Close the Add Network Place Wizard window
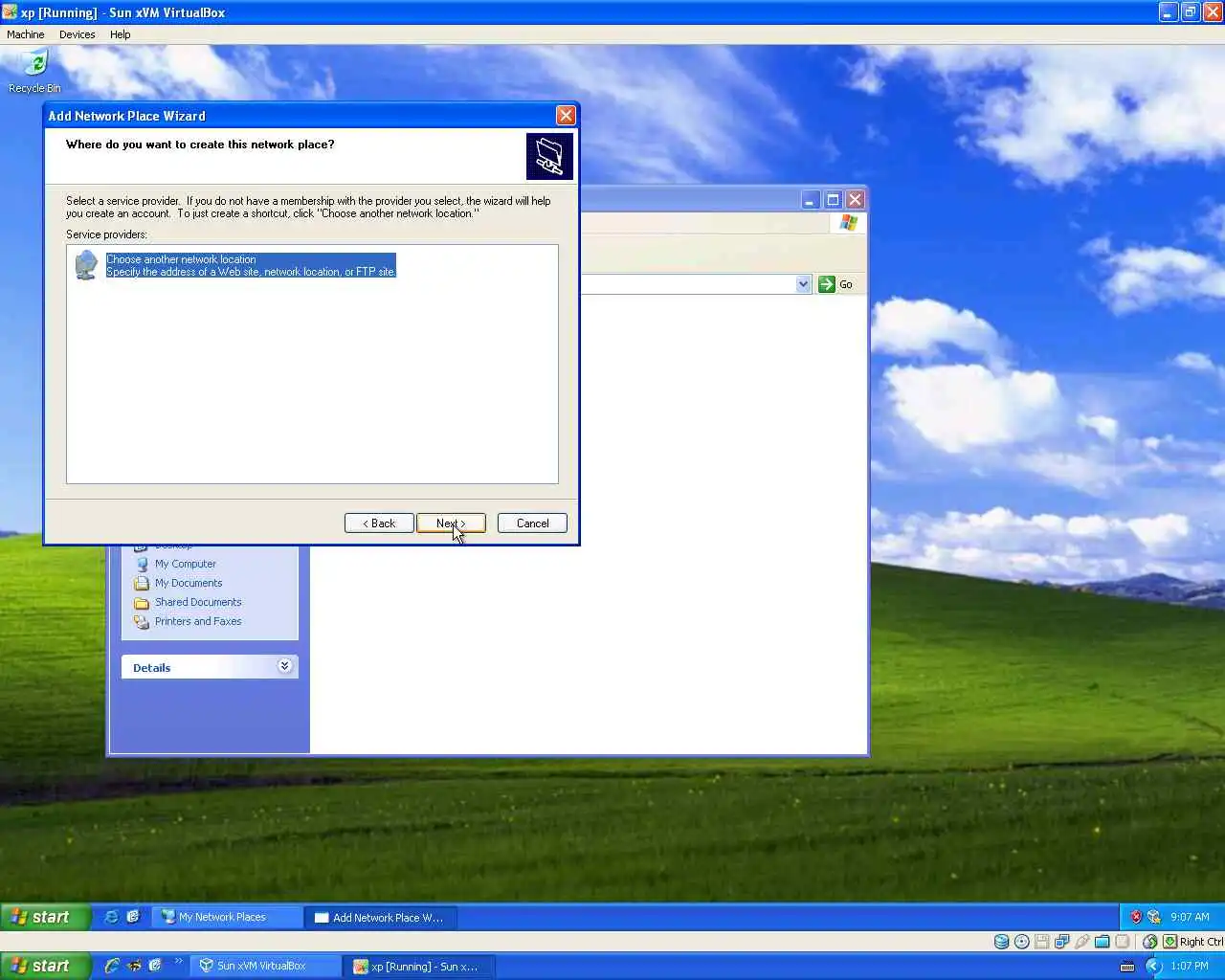 (x=566, y=116)
